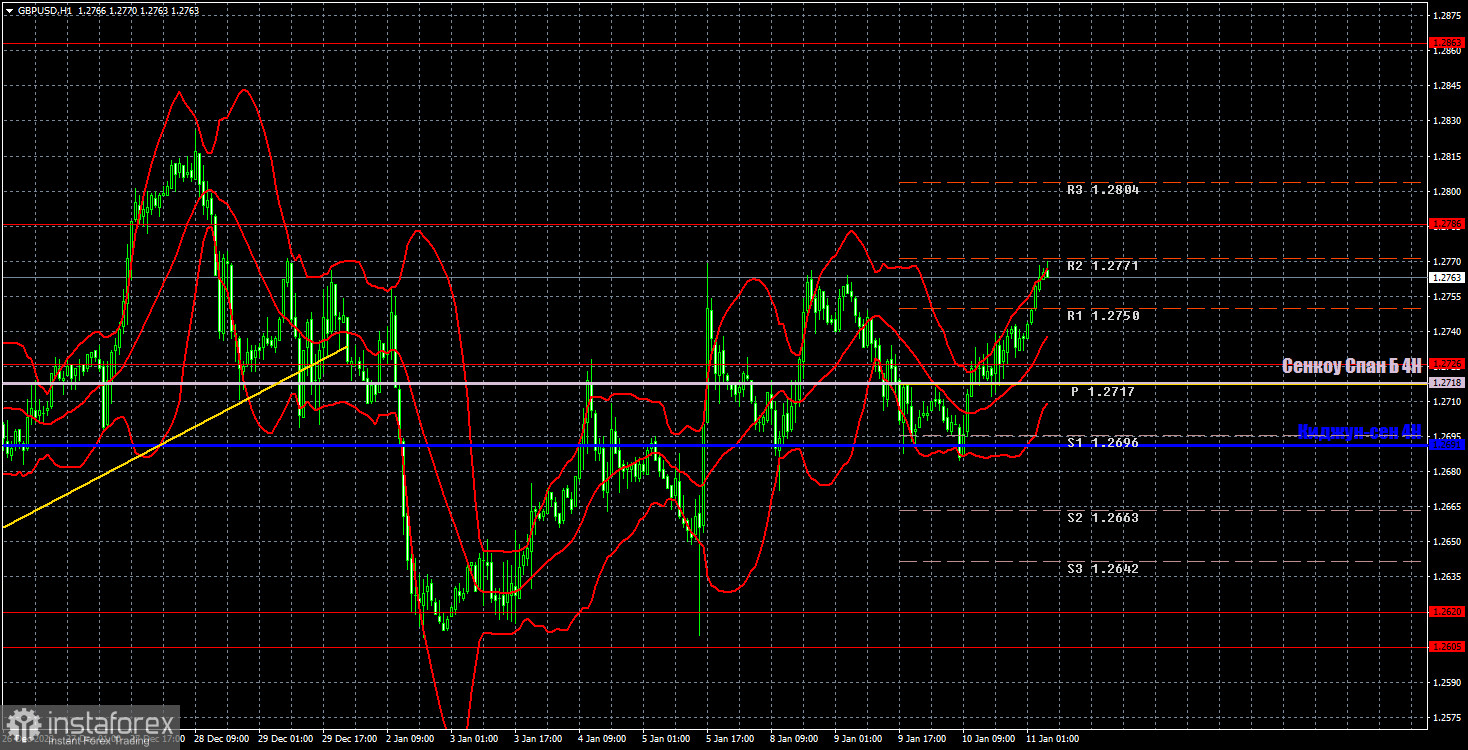
Task: Click the 1.2650 price axis label
Action: [x=1447, y=542]
